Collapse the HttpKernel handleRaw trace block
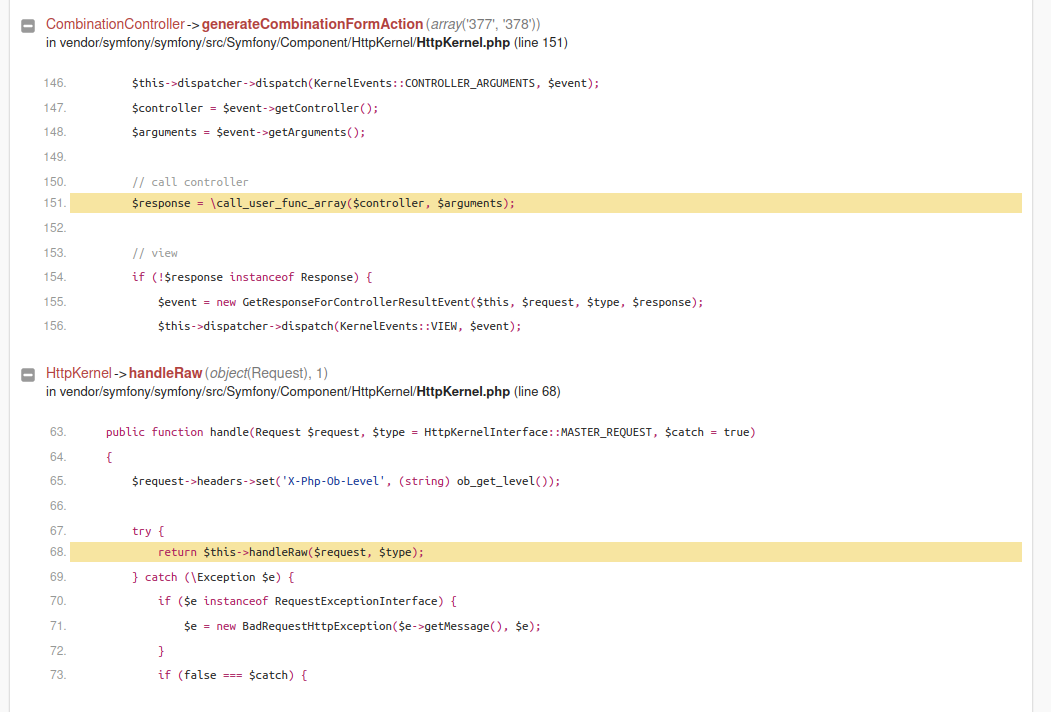1051x712 pixels. (28, 375)
